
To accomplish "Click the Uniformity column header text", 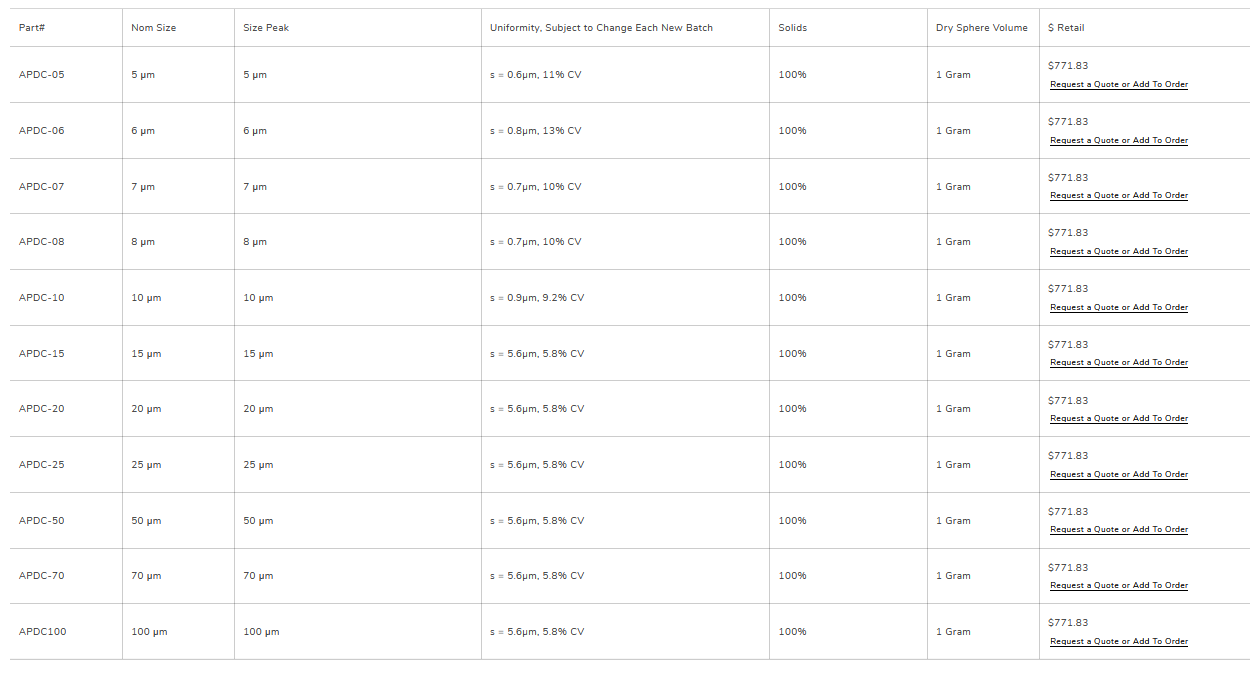I will (x=601, y=28).
